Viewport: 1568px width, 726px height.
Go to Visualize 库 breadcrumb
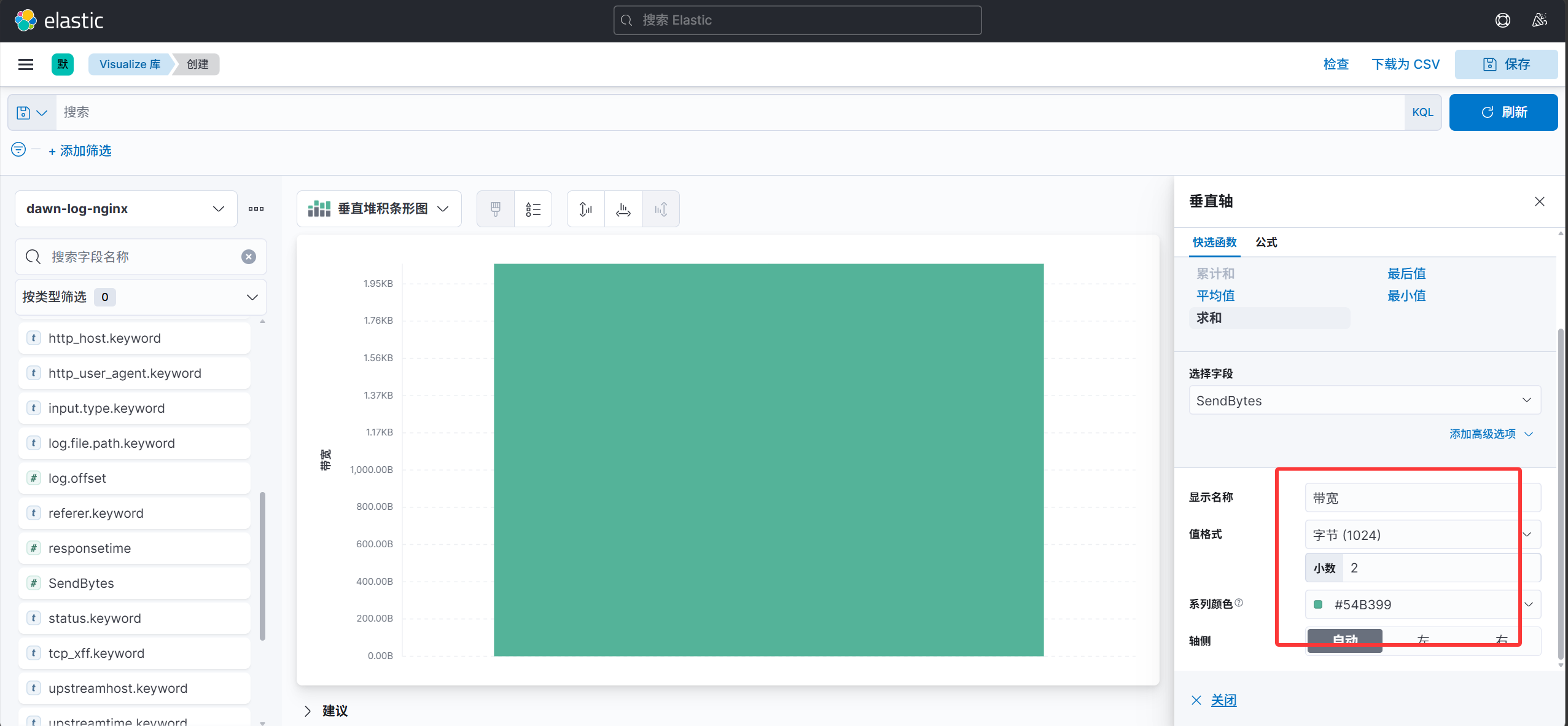(x=130, y=64)
